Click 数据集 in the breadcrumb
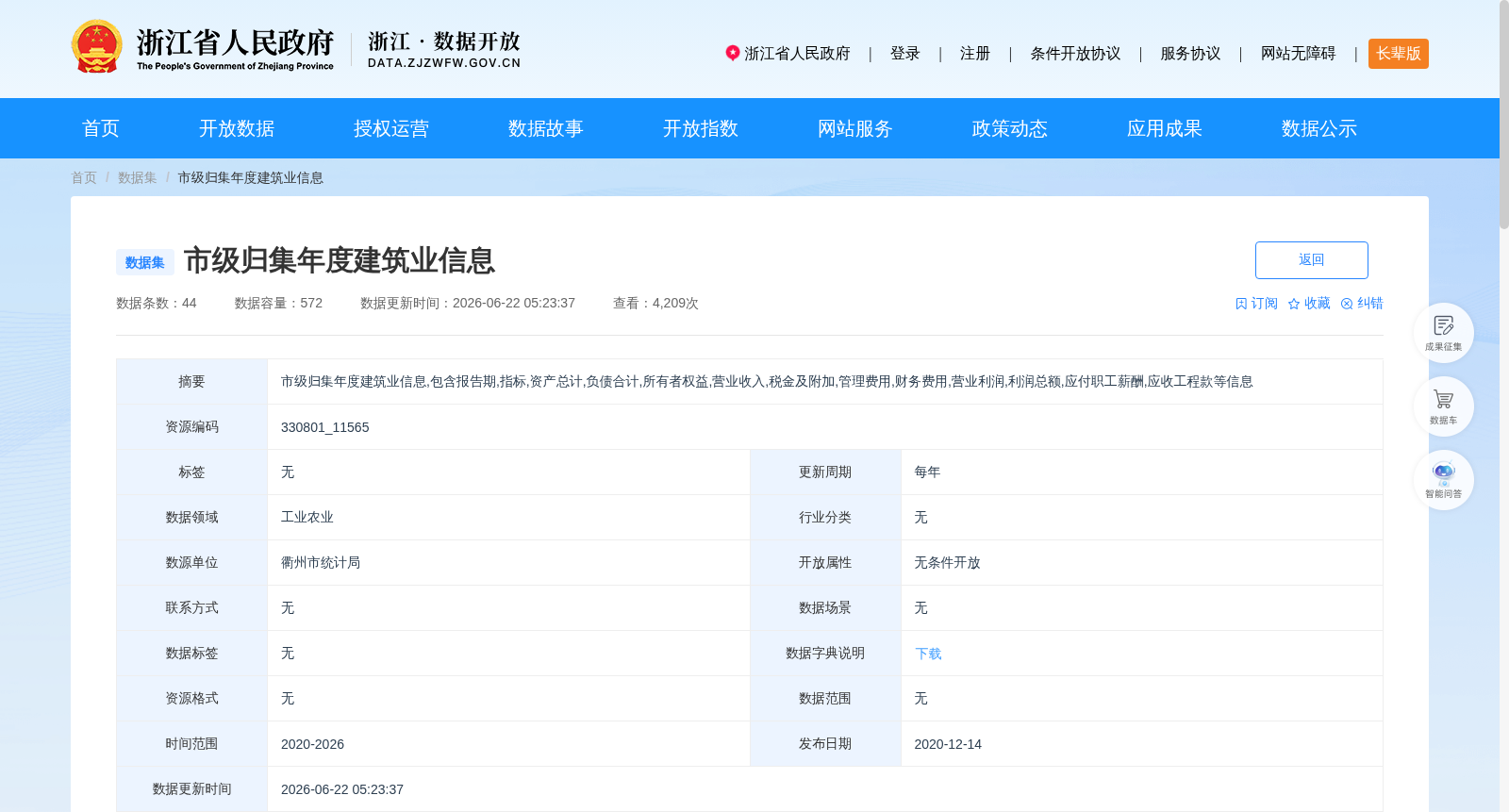 (x=138, y=177)
